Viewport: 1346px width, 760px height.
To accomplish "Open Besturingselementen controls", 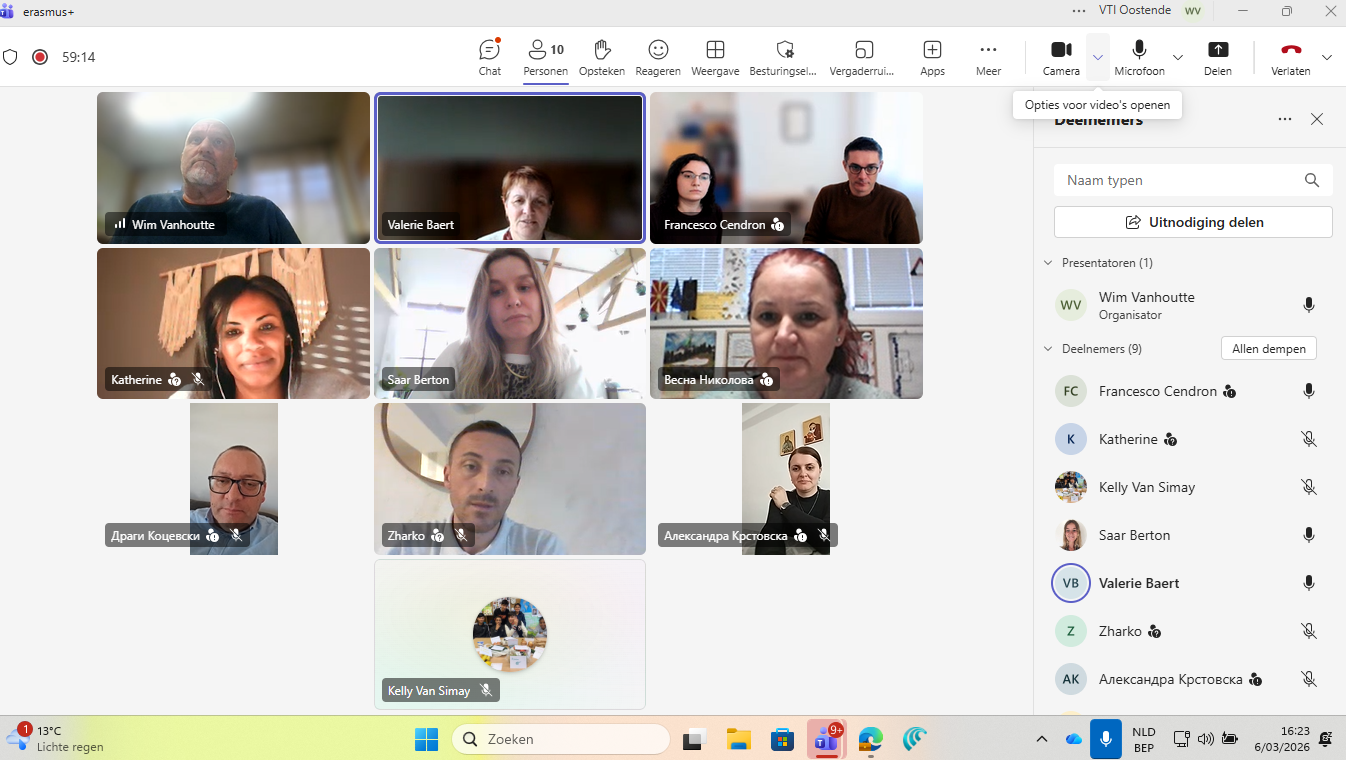I will 784,57.
